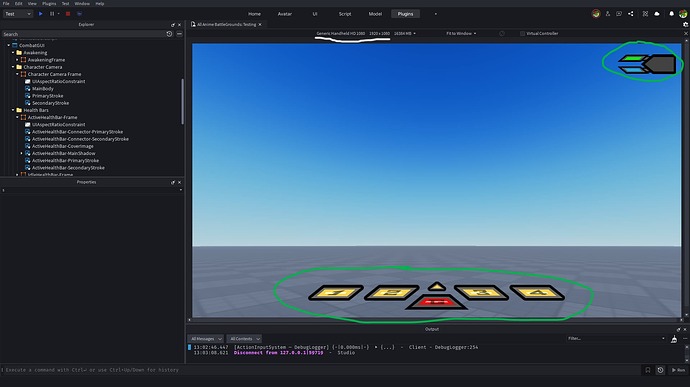690x387 pixels.
Task: Select ActiveHealthBar-CoverImage item
Action: tap(62, 146)
